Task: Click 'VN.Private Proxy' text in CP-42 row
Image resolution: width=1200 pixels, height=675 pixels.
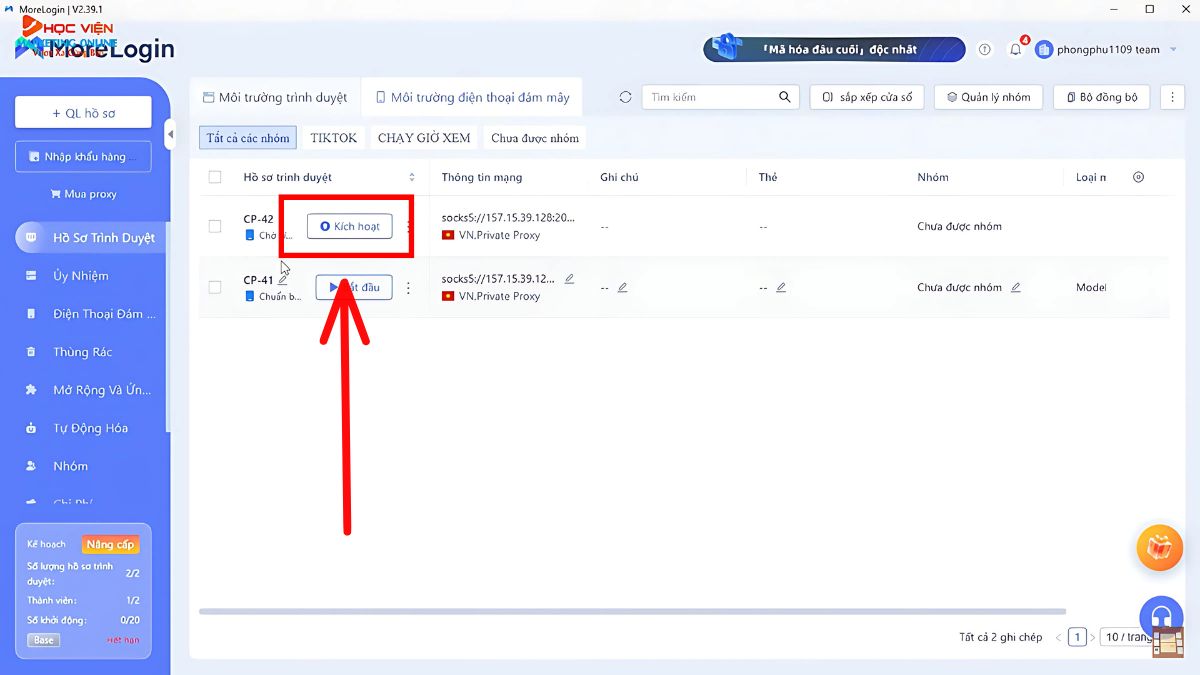Action: pyautogui.click(x=499, y=235)
